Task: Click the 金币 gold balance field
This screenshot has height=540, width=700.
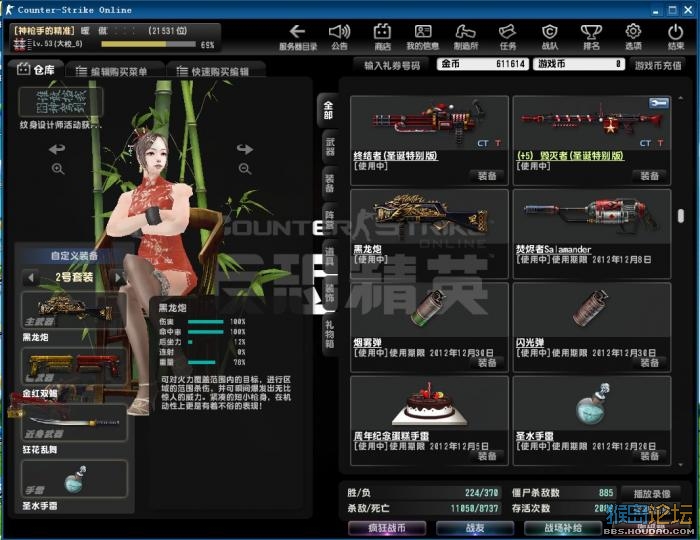Action: click(483, 64)
